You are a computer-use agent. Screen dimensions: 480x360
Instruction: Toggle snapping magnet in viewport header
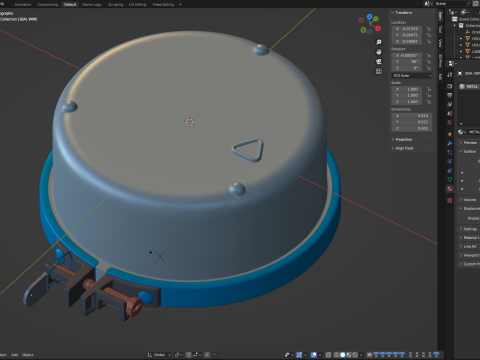[x=189, y=355]
